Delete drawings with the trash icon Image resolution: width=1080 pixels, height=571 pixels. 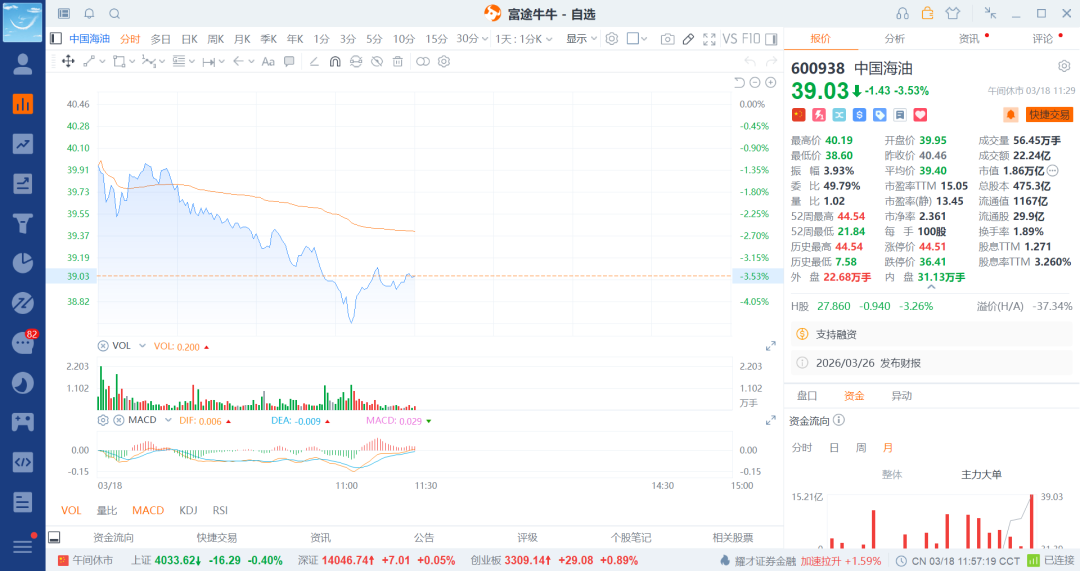(x=397, y=61)
